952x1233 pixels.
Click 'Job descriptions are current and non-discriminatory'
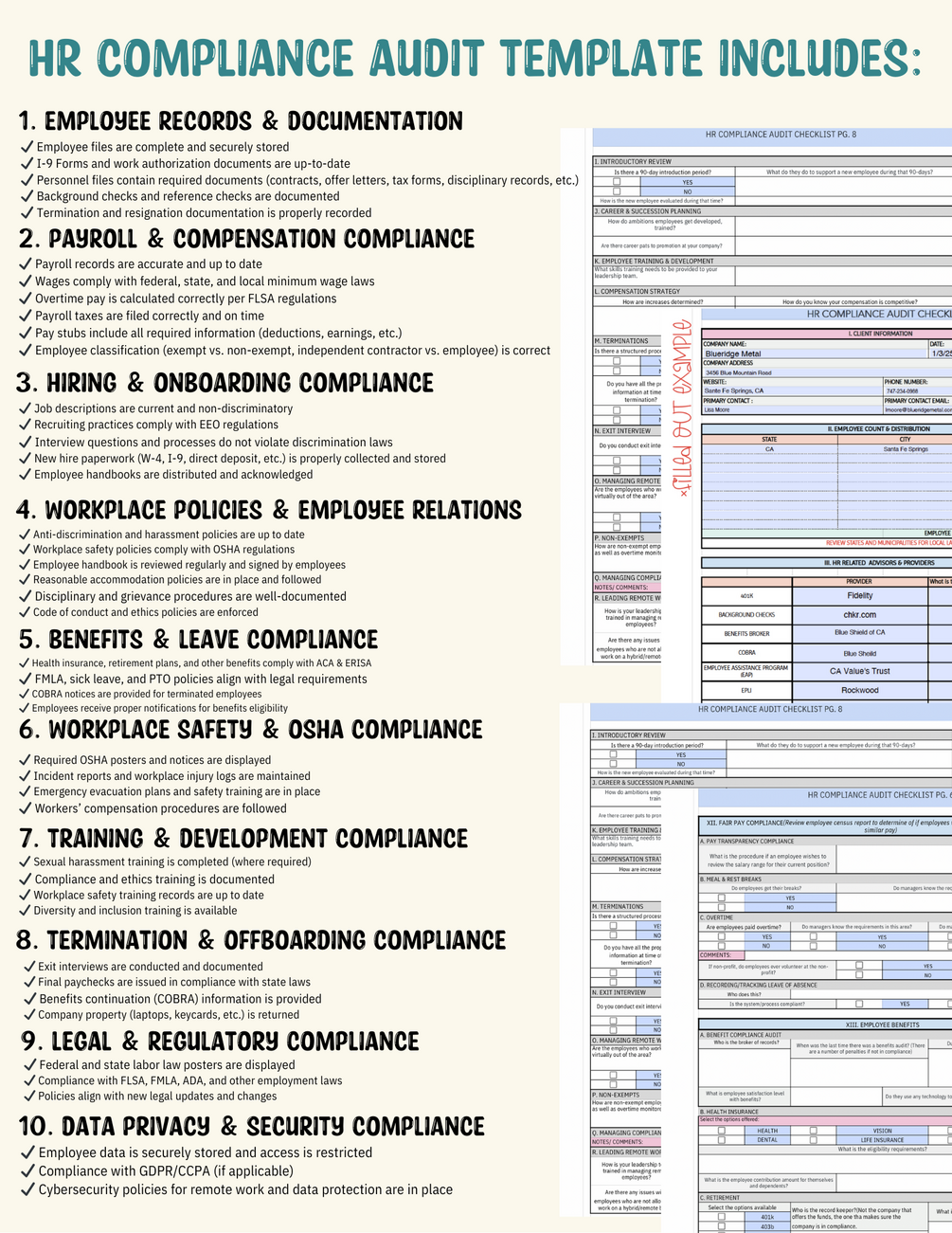(x=164, y=408)
